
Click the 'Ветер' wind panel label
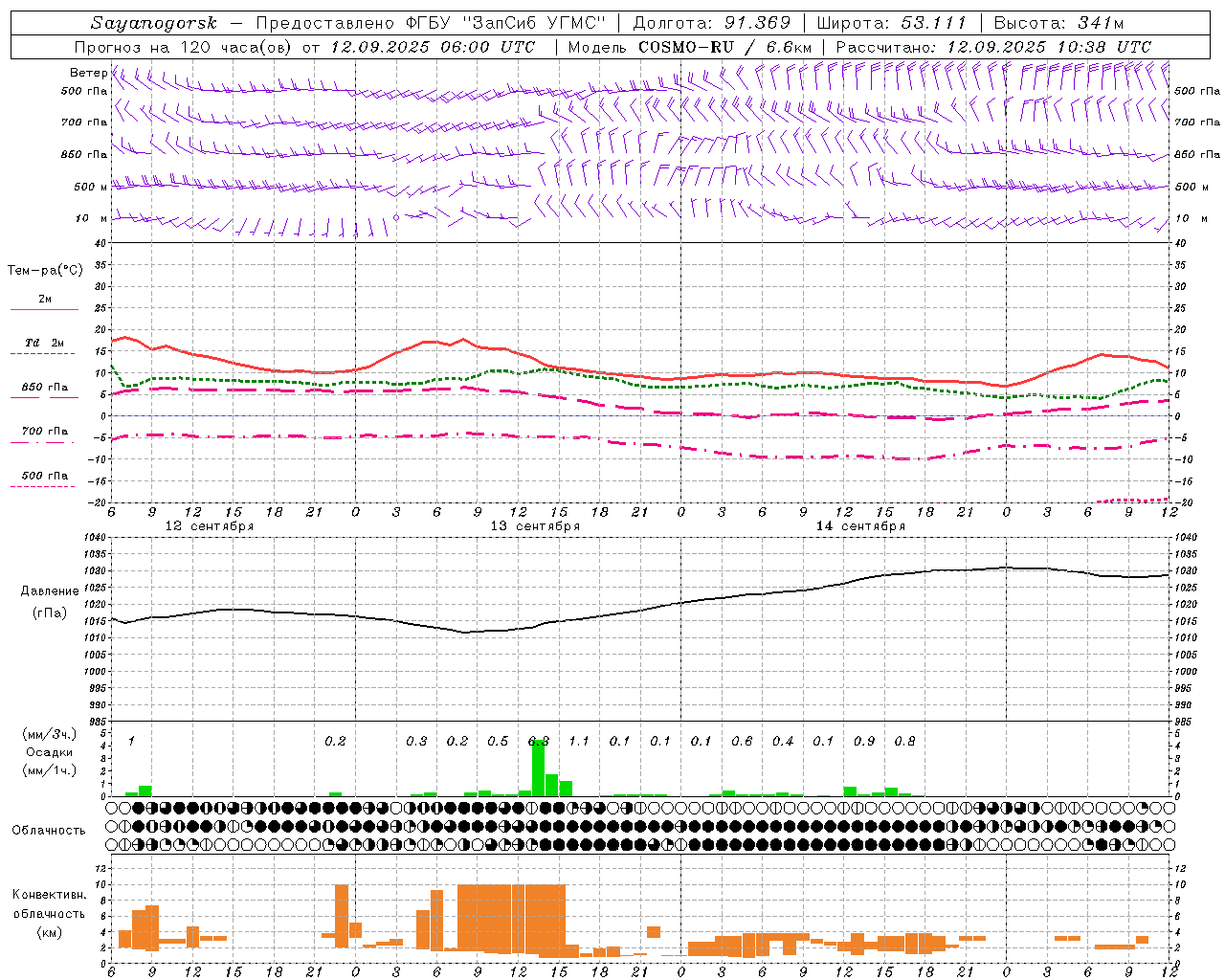(88, 73)
